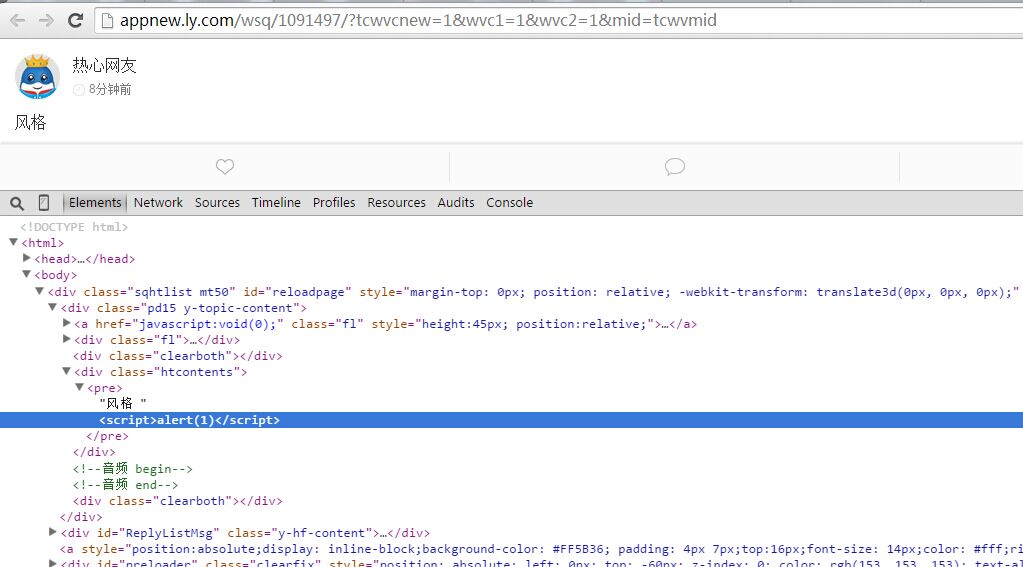Screen dimensions: 1023x567
Task: Collapse the reloadpage div node
Action: [x=39, y=290]
